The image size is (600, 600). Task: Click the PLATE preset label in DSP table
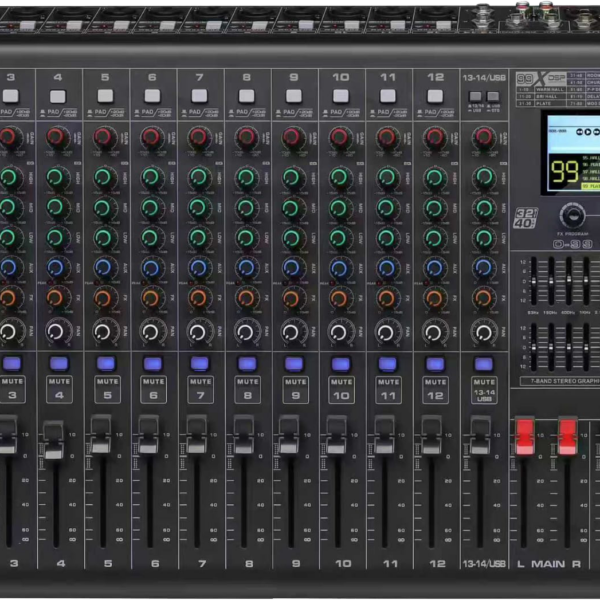tap(543, 103)
